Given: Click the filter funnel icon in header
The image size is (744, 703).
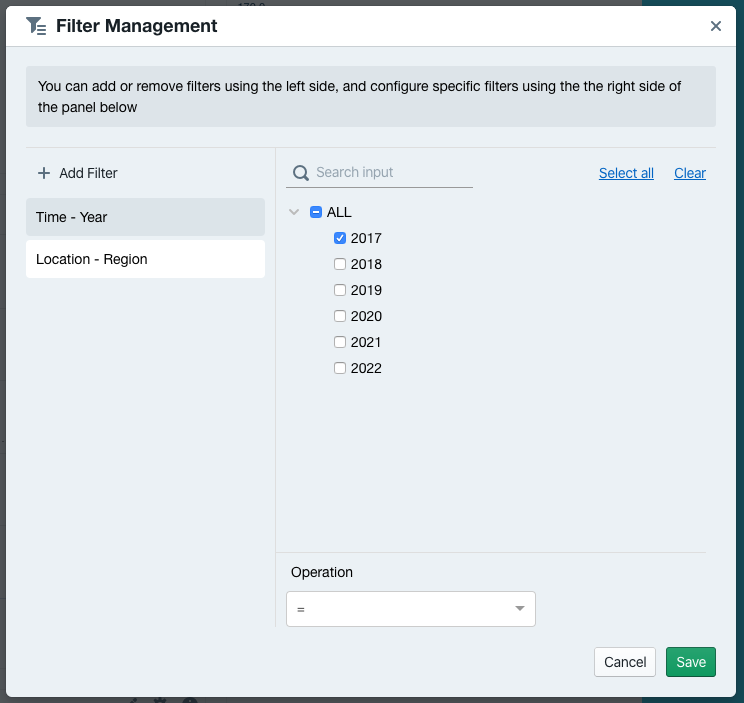Looking at the screenshot, I should click(36, 26).
